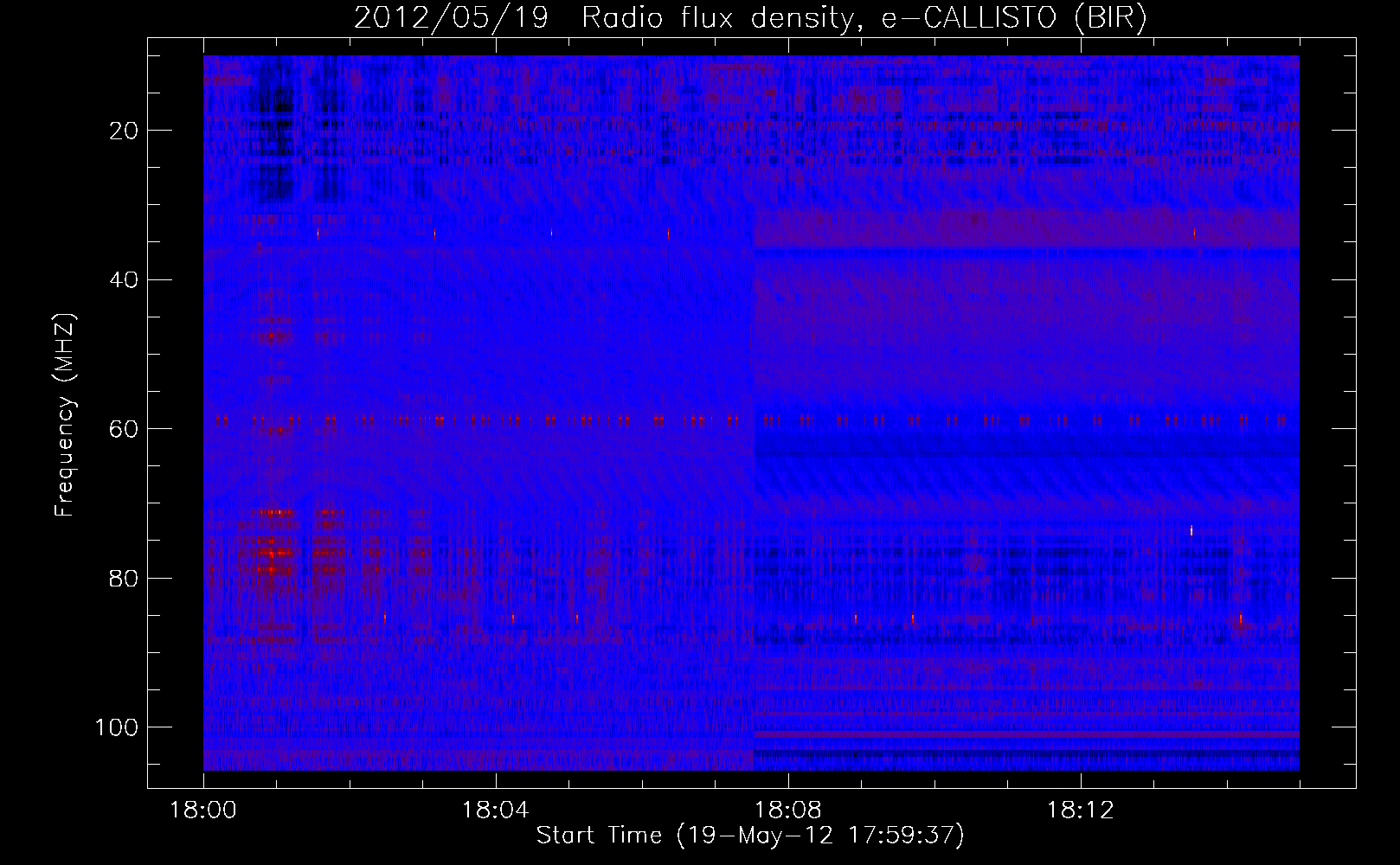Click the 100 frequency tick label

click(x=117, y=727)
